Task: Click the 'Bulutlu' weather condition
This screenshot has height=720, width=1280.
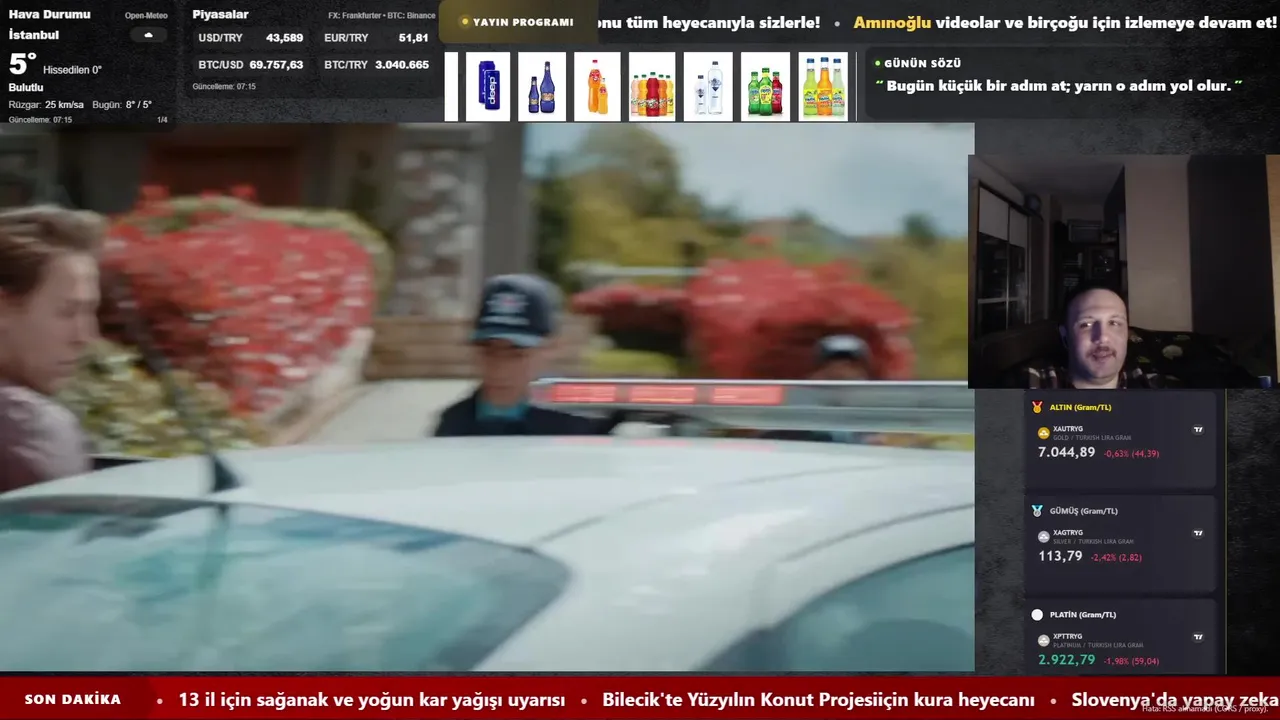Action: [26, 88]
